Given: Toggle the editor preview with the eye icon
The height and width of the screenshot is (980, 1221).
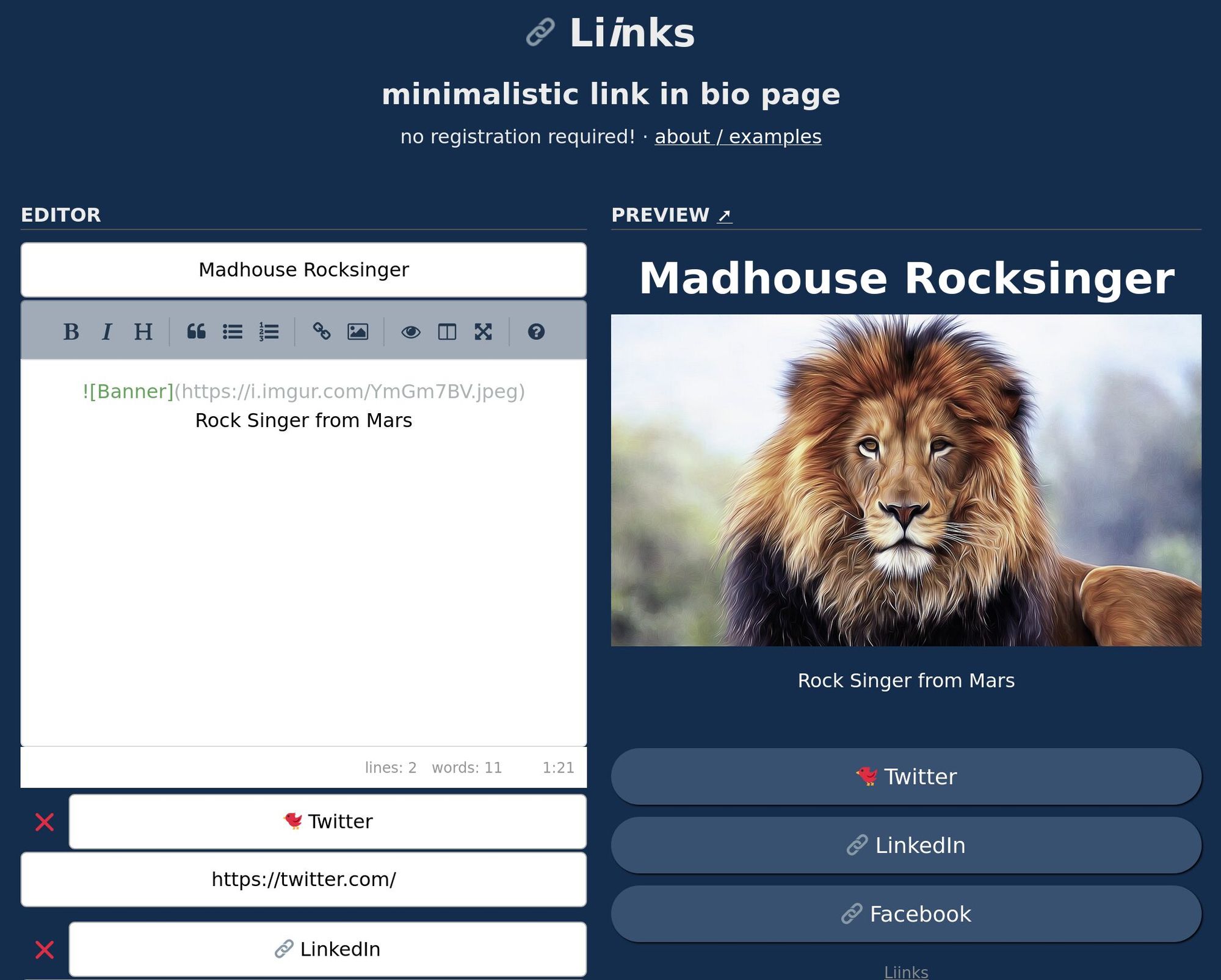Looking at the screenshot, I should 411,332.
